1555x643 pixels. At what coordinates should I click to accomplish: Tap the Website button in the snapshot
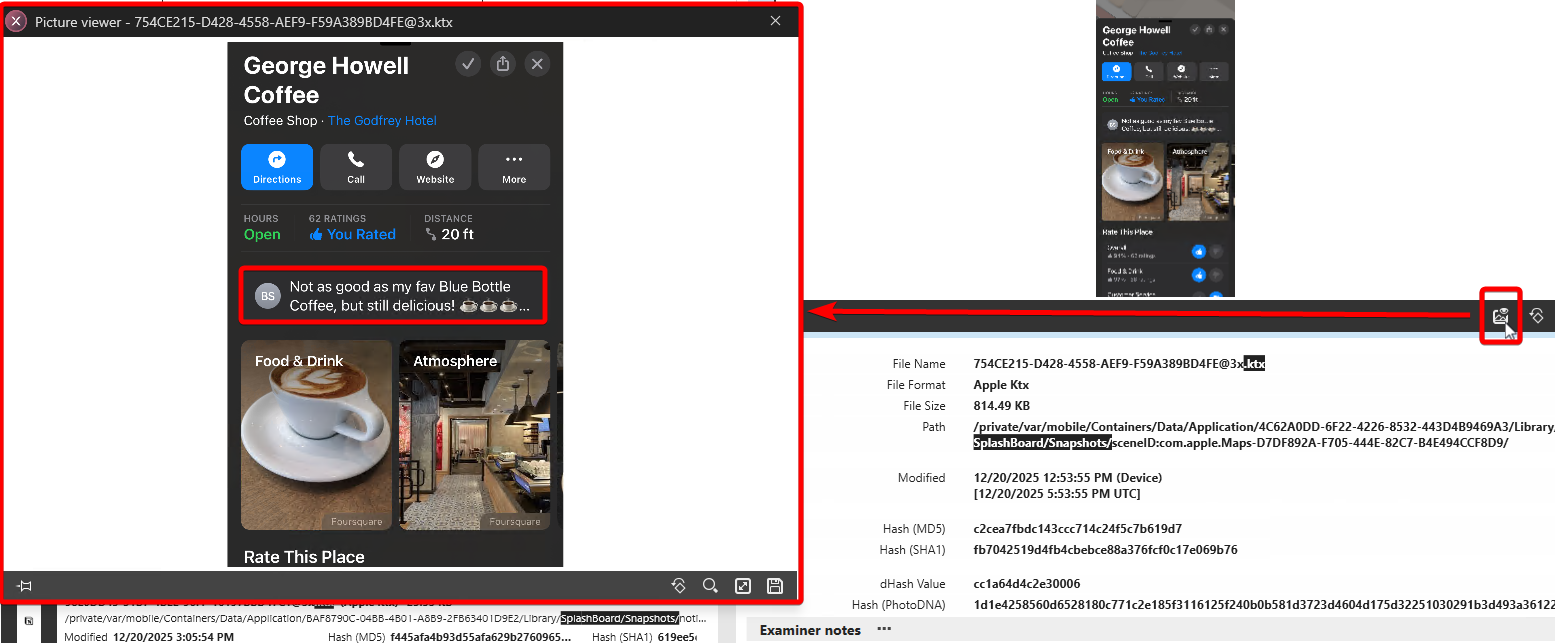pos(435,167)
